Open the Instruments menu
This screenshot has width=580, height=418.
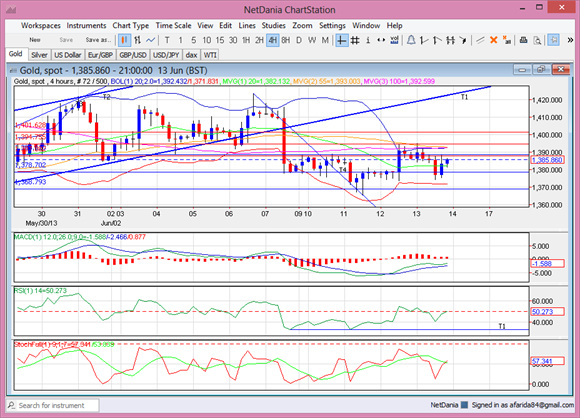tap(86, 26)
